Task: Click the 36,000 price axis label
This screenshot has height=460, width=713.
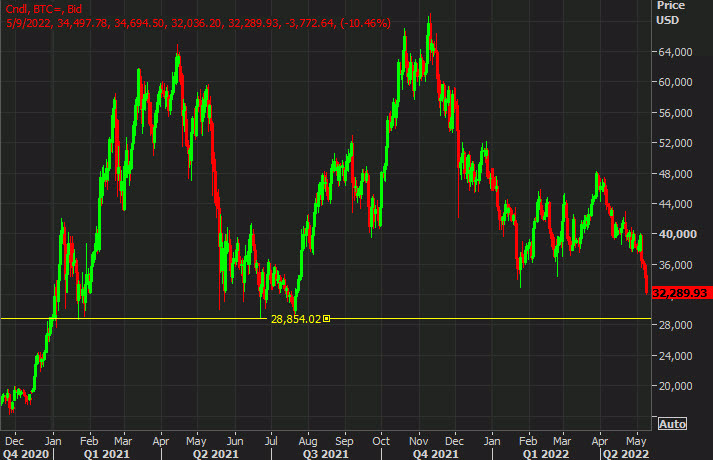Action: (675, 265)
